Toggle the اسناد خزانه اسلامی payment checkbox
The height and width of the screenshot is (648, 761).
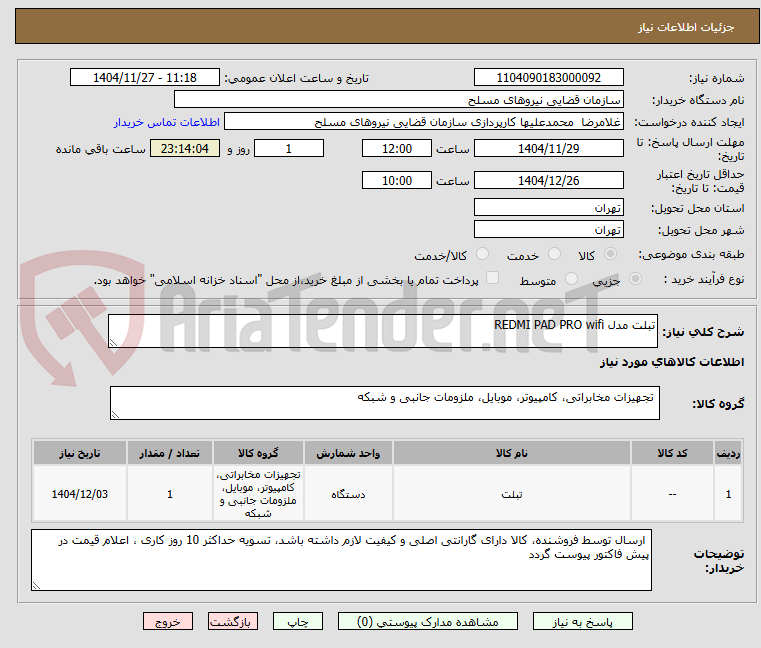(x=492, y=278)
